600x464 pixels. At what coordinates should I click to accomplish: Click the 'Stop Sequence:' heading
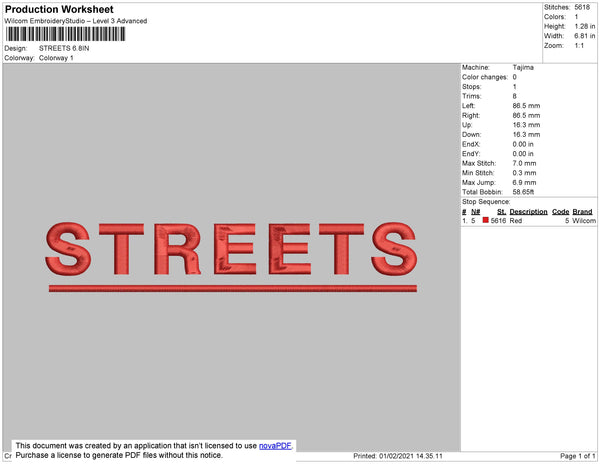[x=486, y=202]
